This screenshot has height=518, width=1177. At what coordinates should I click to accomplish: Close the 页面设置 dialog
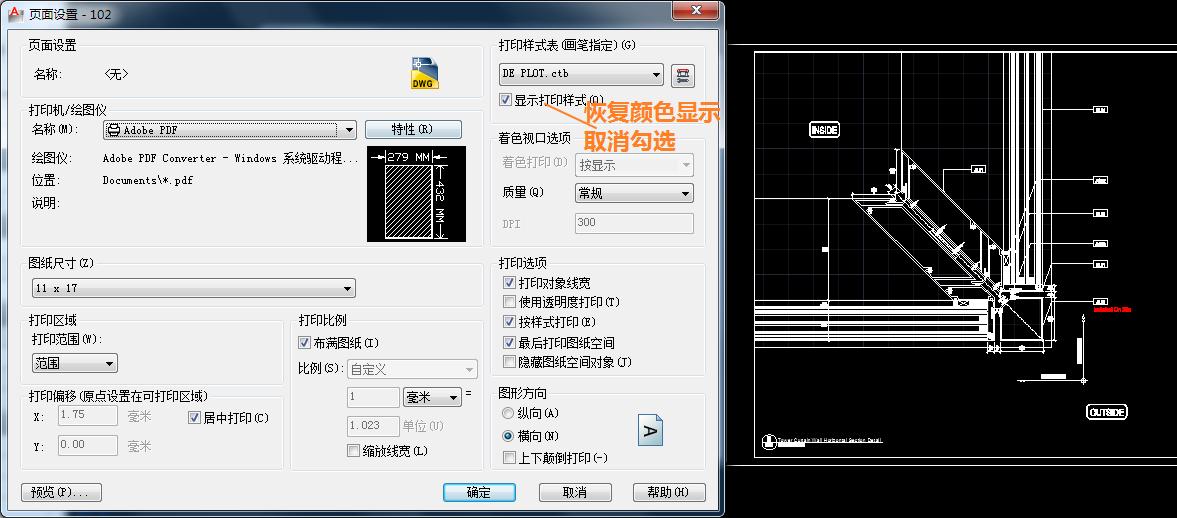click(696, 10)
